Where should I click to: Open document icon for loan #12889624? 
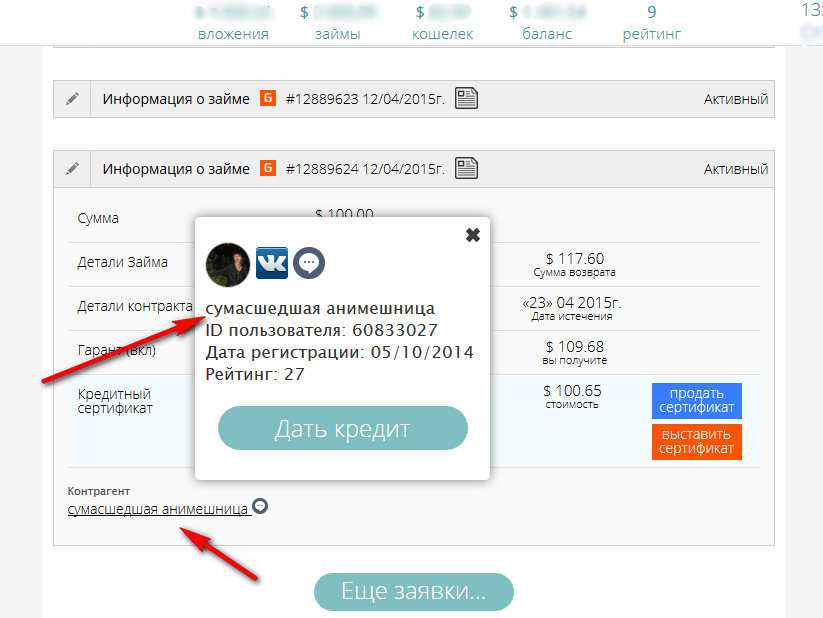tap(466, 169)
